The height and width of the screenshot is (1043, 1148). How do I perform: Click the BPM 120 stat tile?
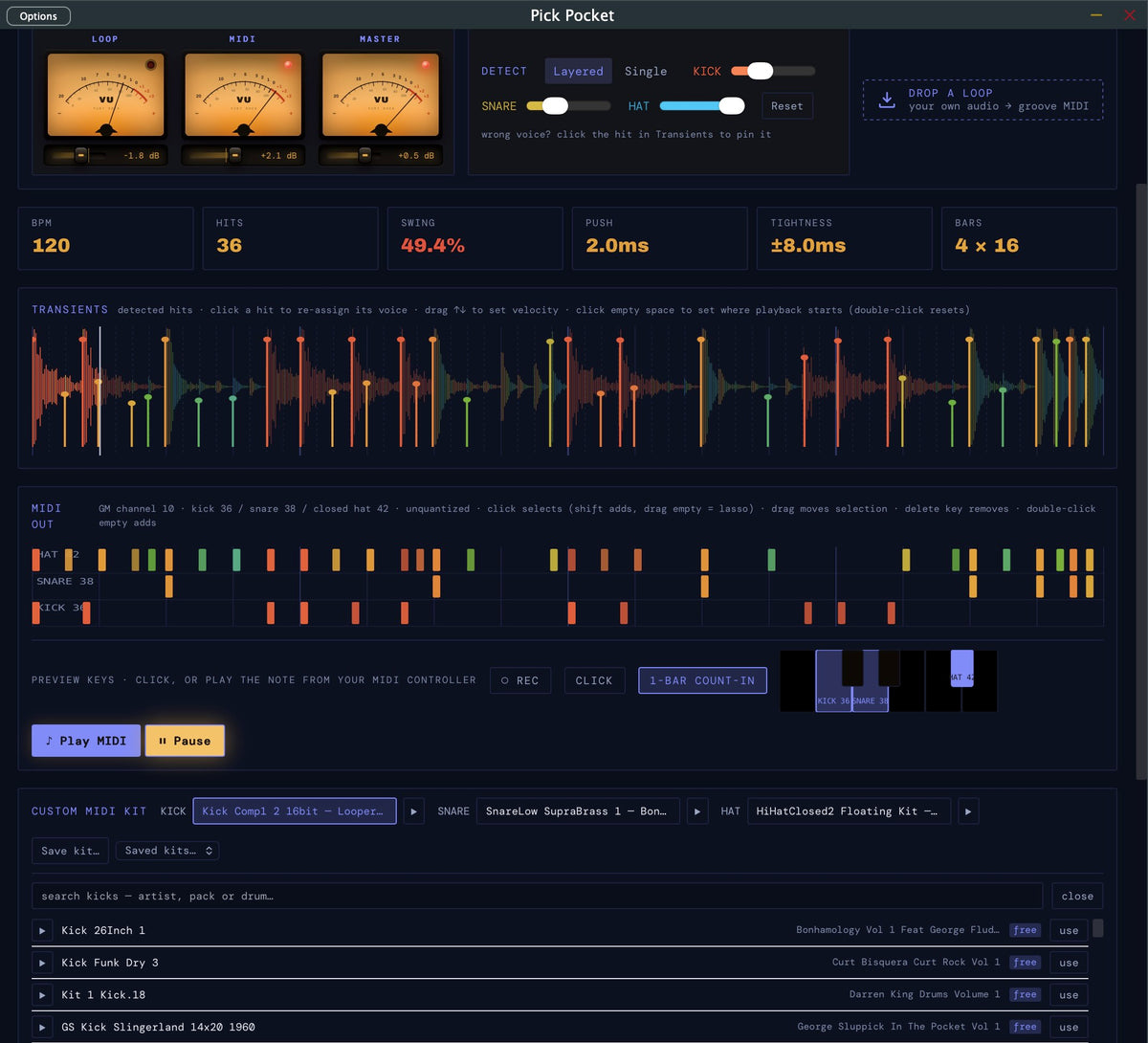(x=105, y=238)
